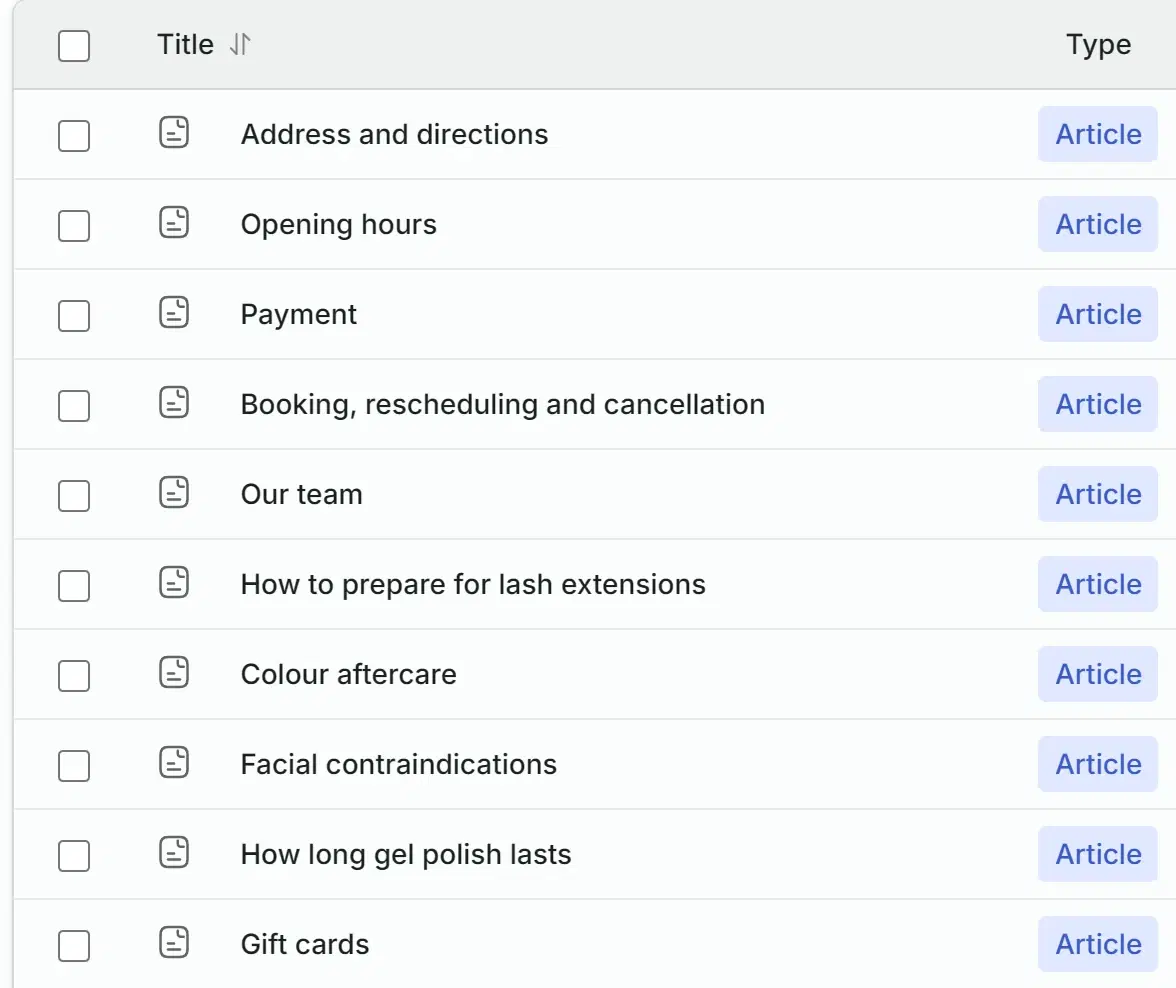Screen dimensions: 1176x988
Task: Tick checkbox for How to prepare for lash extensions
Action: tap(74, 586)
